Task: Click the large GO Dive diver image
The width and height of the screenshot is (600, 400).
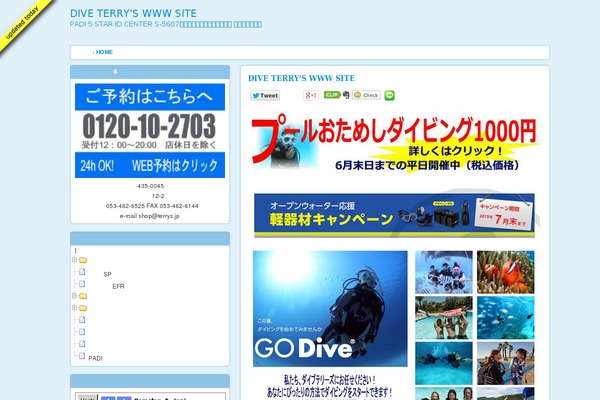Action: tap(330, 309)
